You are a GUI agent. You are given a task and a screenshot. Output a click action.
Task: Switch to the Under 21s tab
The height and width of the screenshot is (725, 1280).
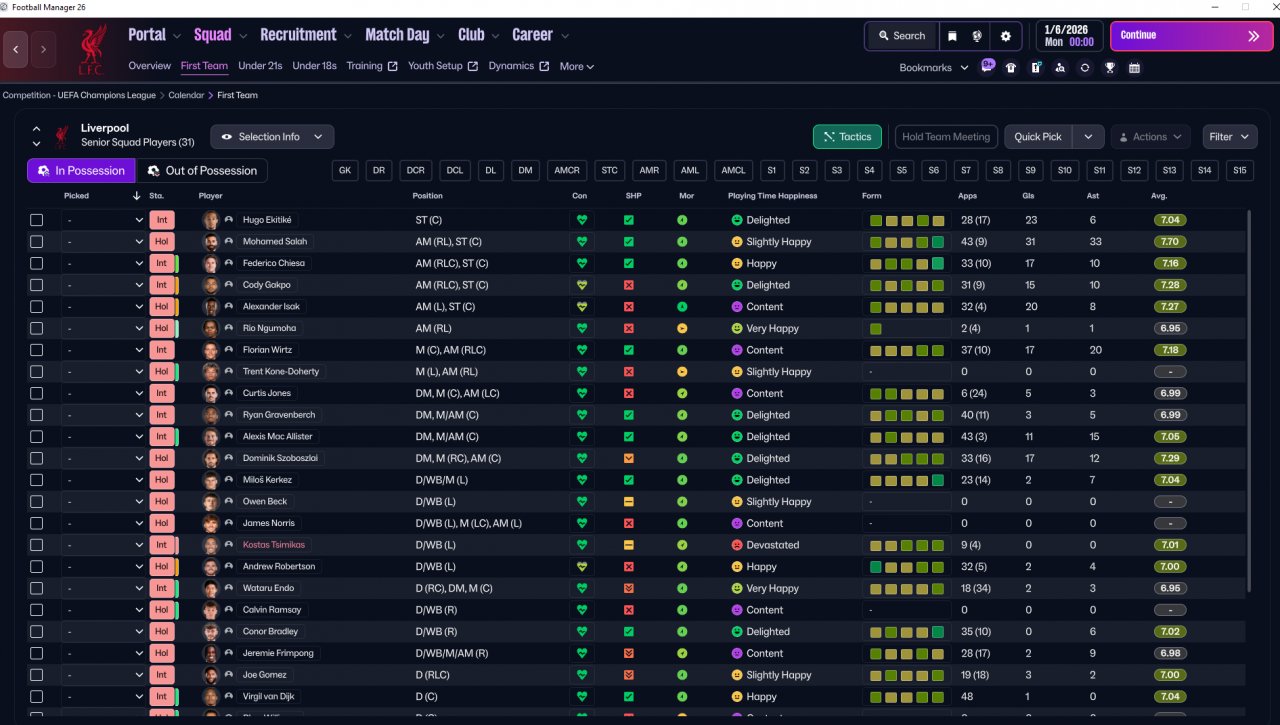[260, 66]
